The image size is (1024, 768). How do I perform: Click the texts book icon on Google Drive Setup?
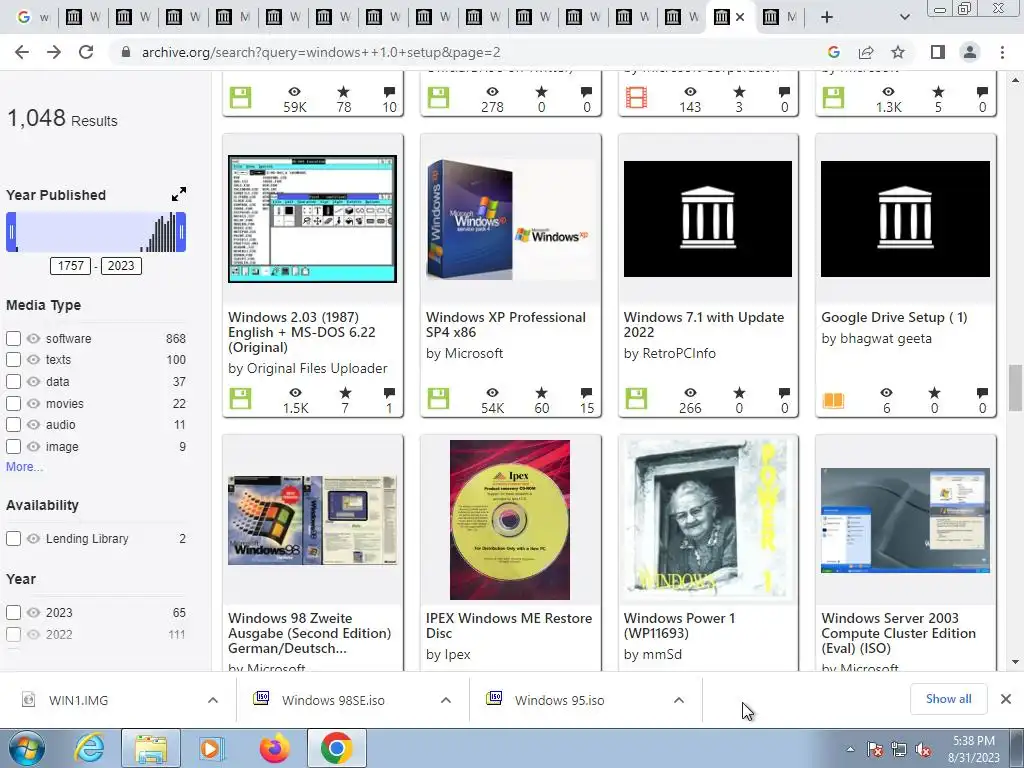833,400
